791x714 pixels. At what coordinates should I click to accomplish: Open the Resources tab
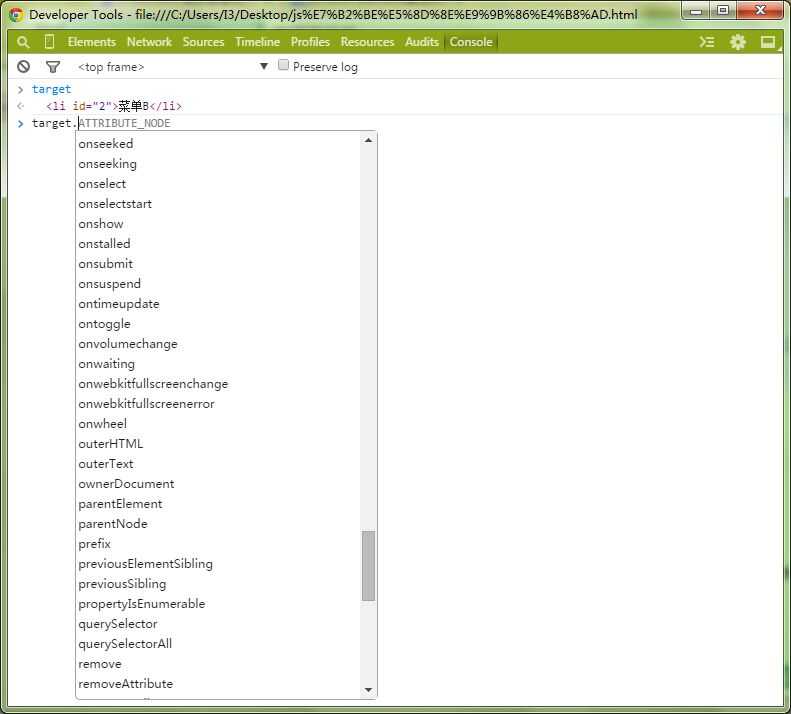367,42
